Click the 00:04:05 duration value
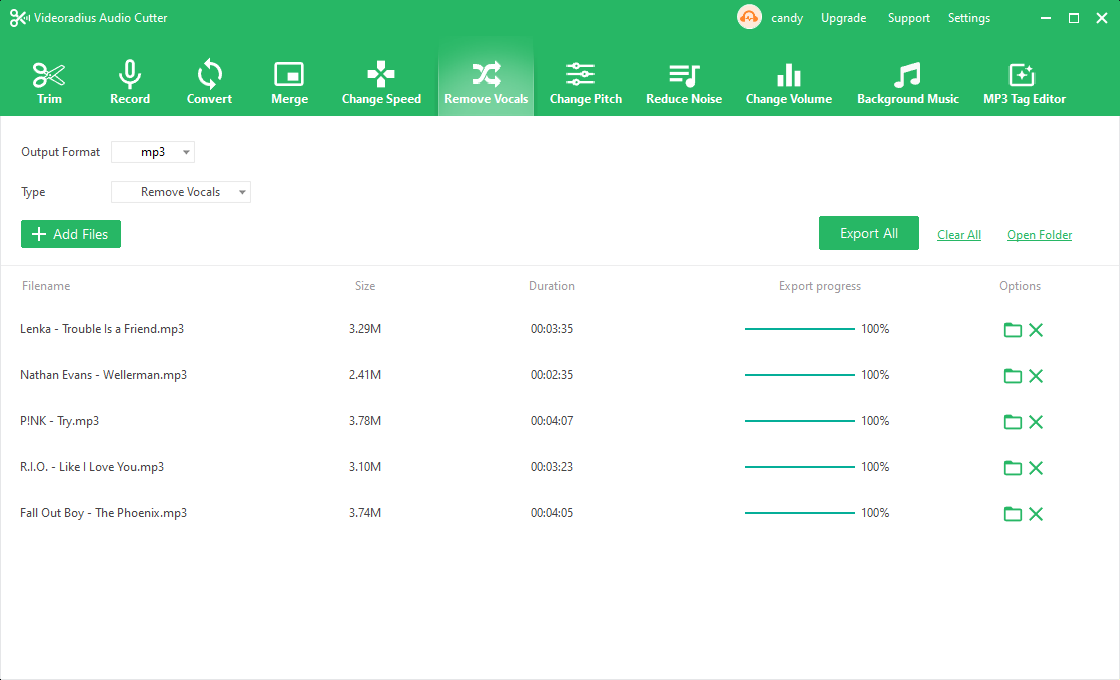The image size is (1120, 680). [x=551, y=513]
